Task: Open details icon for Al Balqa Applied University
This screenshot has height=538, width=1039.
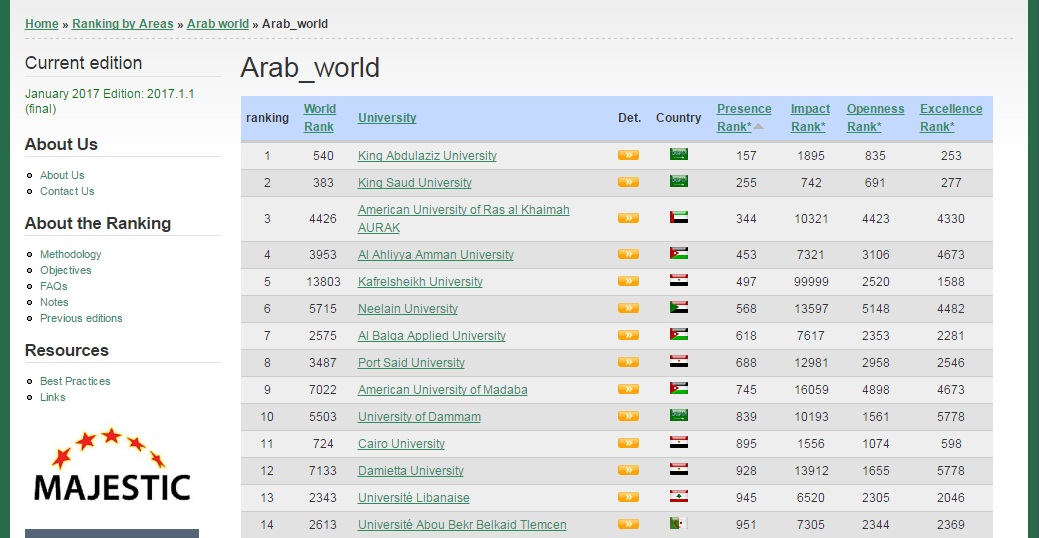Action: tap(628, 335)
